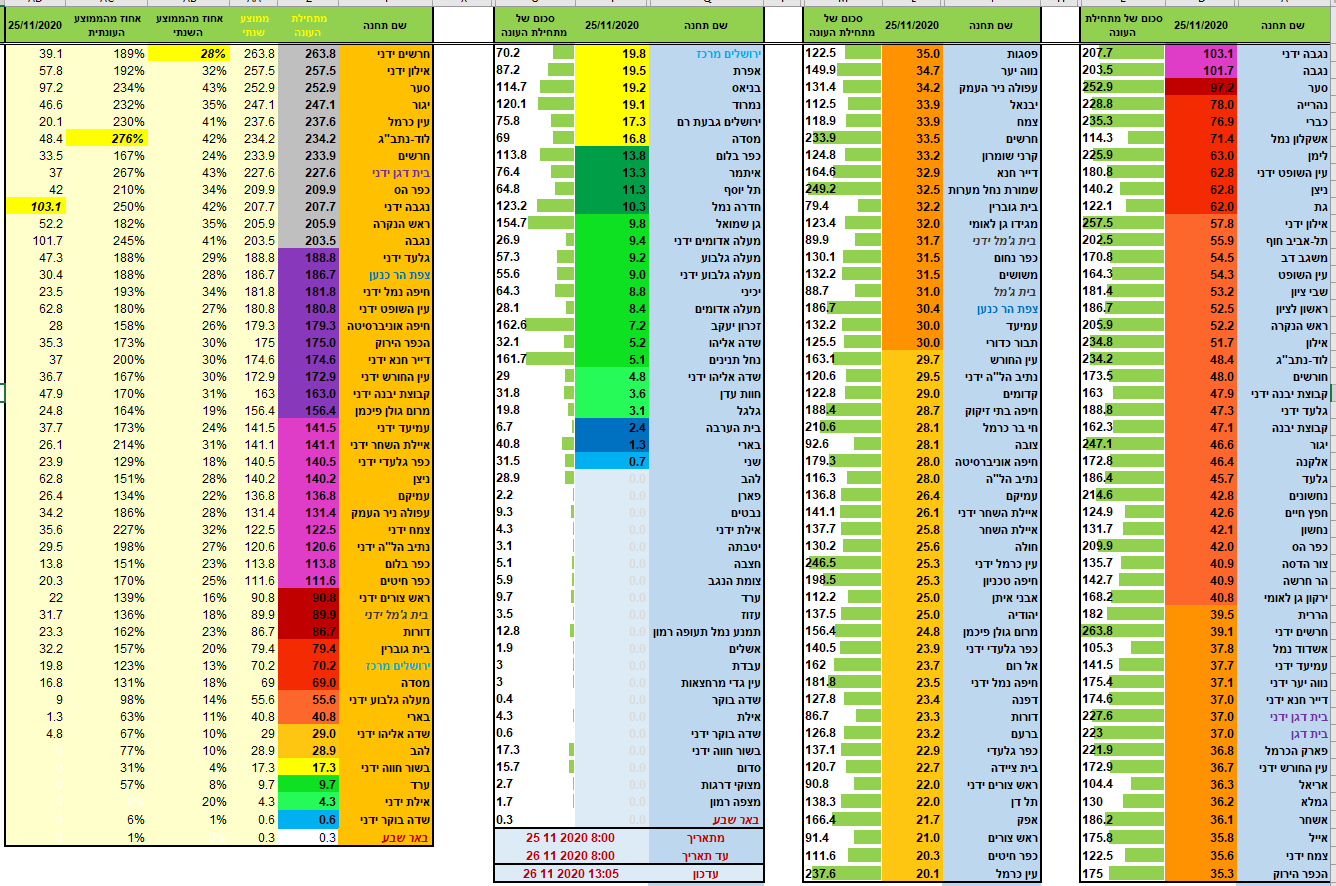Click the ממוצע שנתי column header
1336x886 pixels.
click(x=254, y=25)
